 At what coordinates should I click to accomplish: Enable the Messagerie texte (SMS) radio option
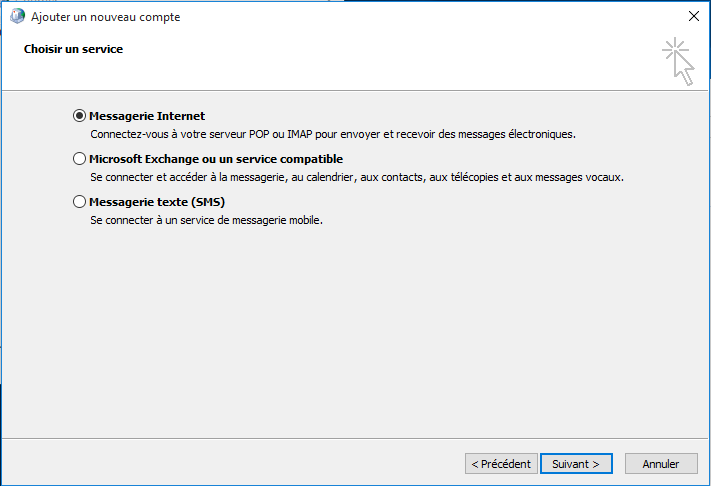(80, 202)
